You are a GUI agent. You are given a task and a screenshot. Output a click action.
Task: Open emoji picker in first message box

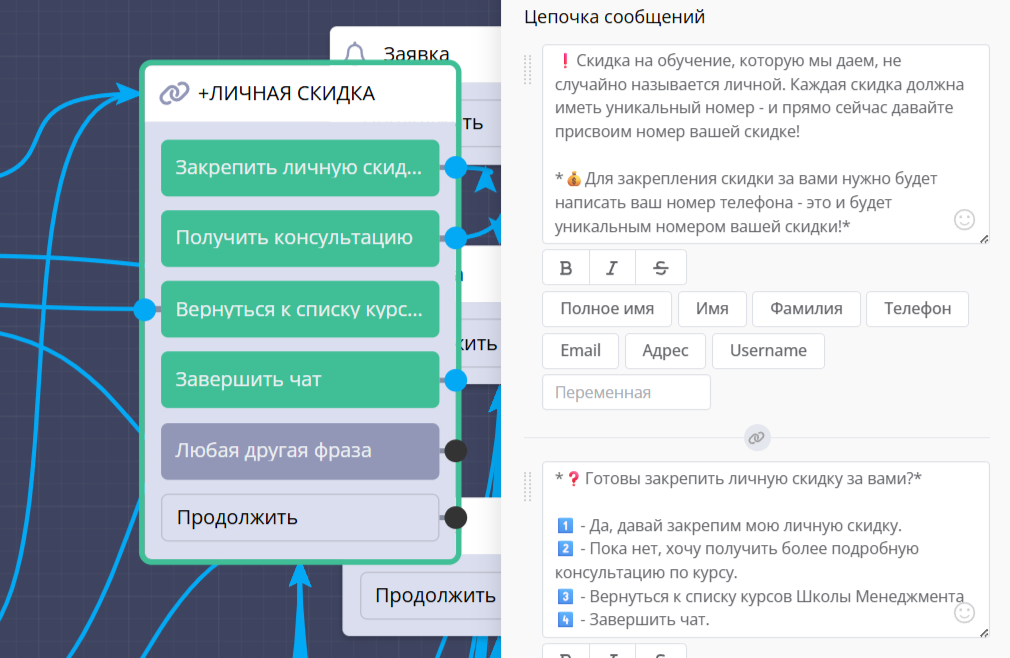click(964, 220)
